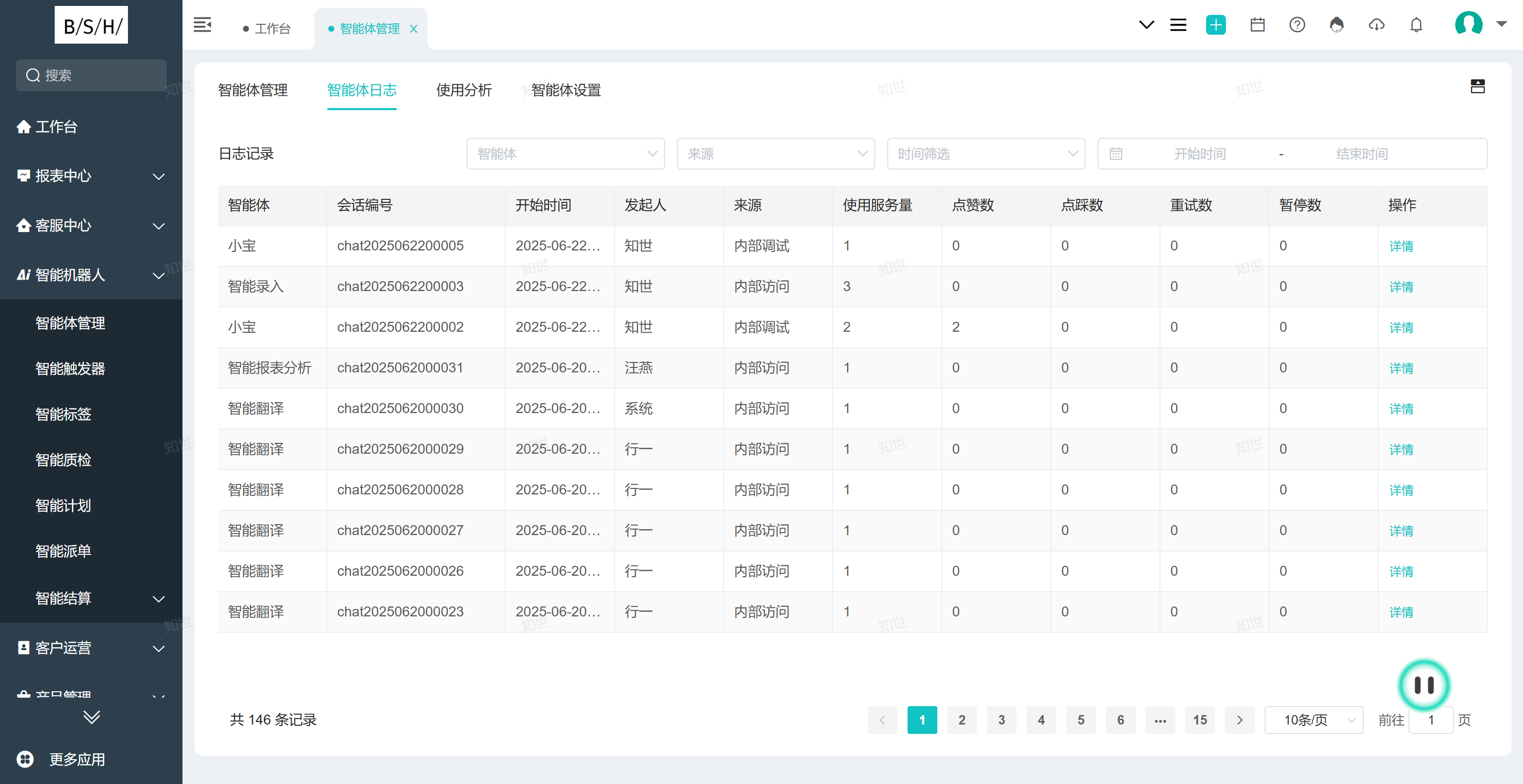Jump to last page 15

pos(1200,720)
